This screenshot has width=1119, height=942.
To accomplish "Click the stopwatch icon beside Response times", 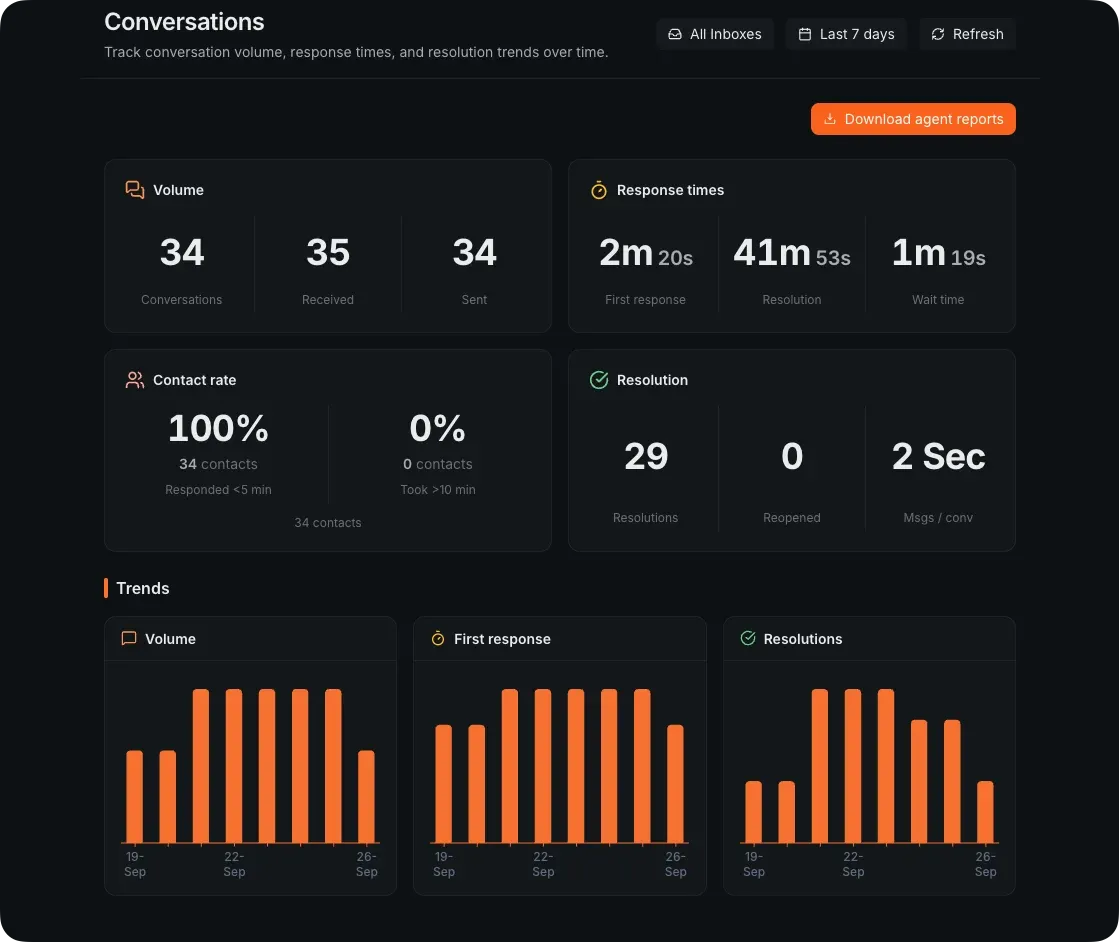I will pyautogui.click(x=599, y=190).
